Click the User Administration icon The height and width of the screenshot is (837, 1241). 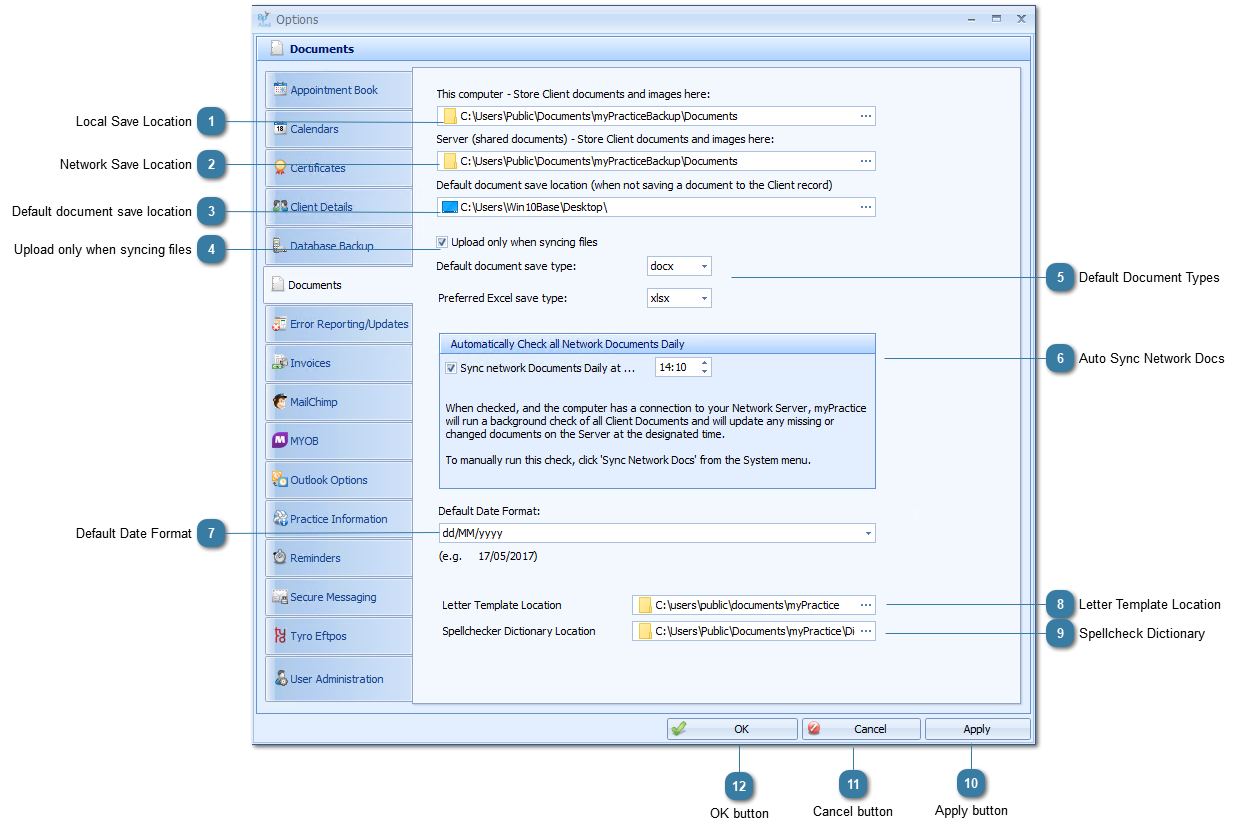pyautogui.click(x=280, y=678)
